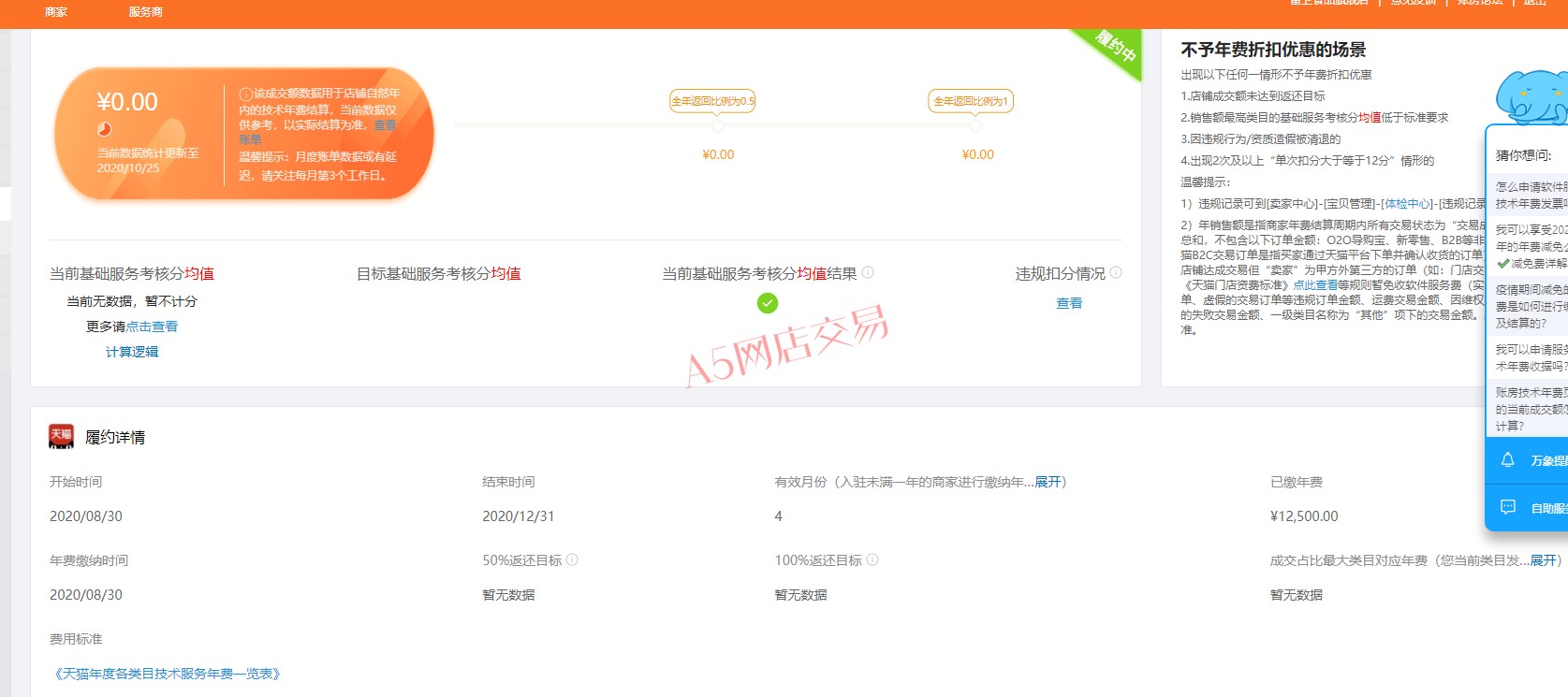Image resolution: width=1568 pixels, height=697 pixels.
Task: Open the 点击查看 link for more data
Action: point(152,327)
